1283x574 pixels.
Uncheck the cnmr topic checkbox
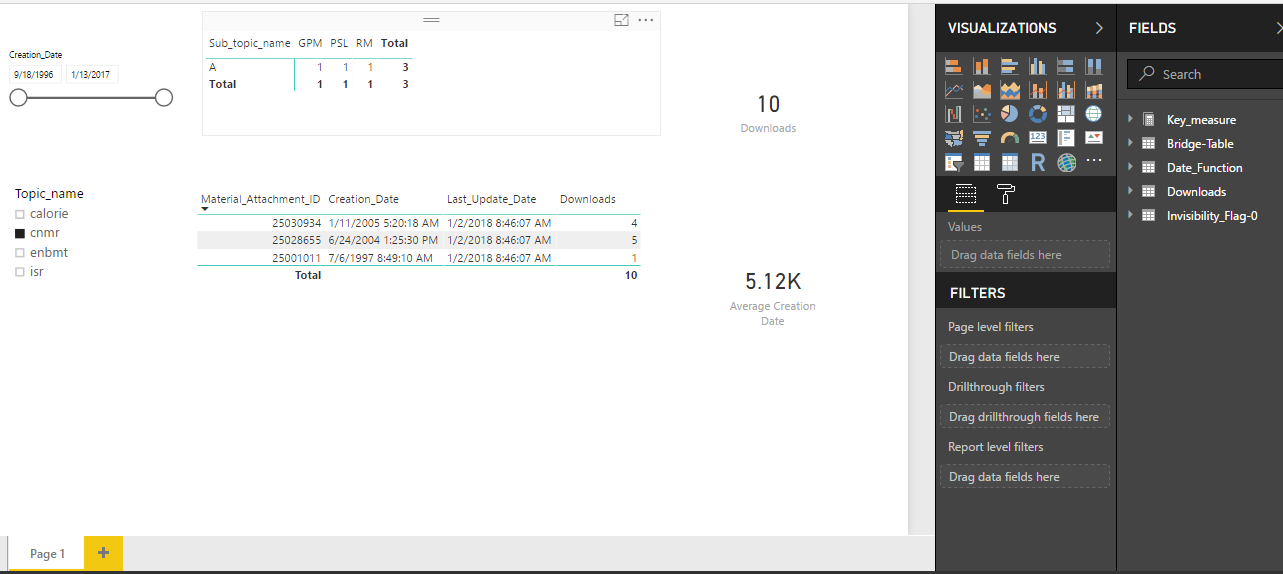[20, 233]
